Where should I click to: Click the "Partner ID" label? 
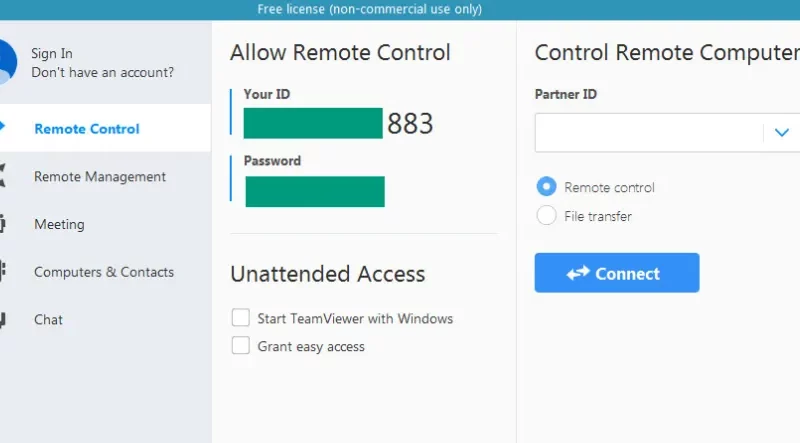click(566, 94)
